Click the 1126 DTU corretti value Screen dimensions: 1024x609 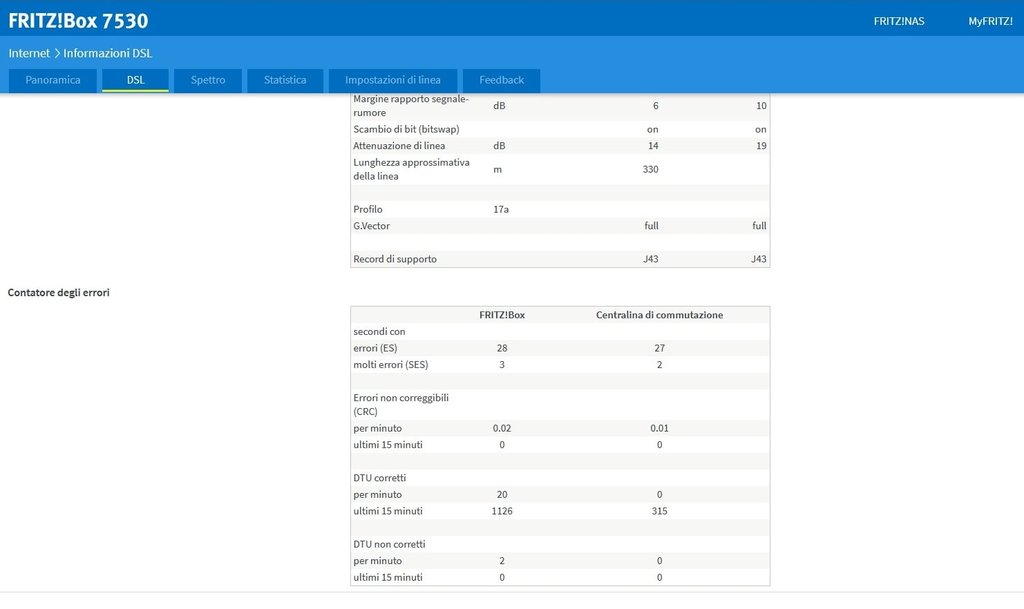tap(502, 511)
